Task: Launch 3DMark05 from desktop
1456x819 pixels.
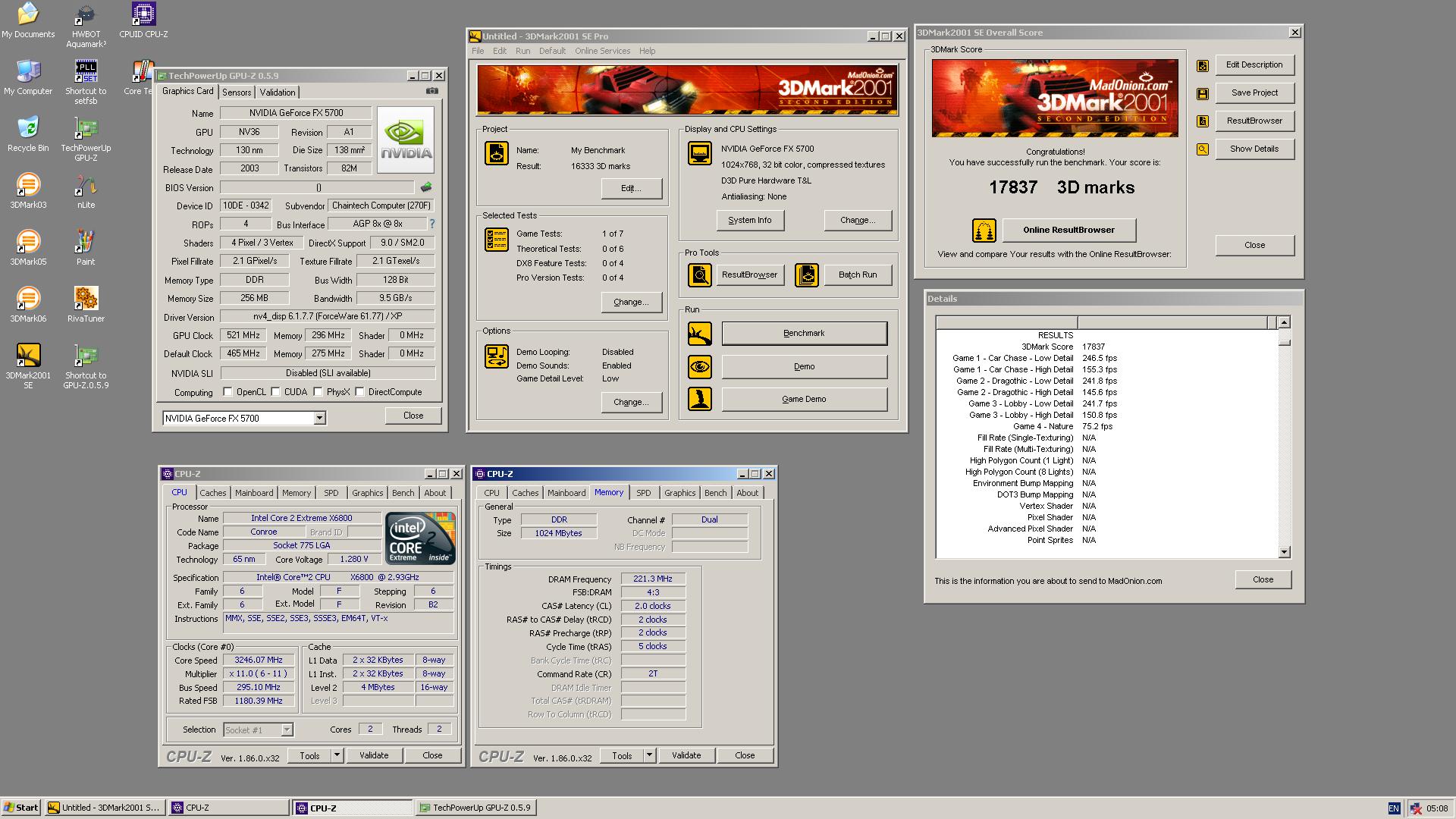Action: pos(28,248)
